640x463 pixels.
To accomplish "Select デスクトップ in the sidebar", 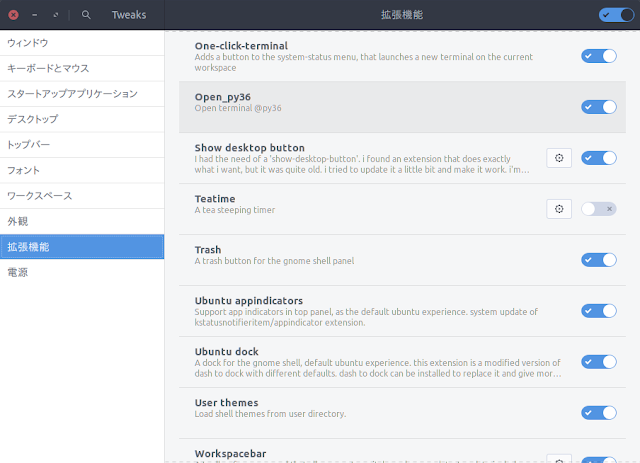I will (x=82, y=119).
